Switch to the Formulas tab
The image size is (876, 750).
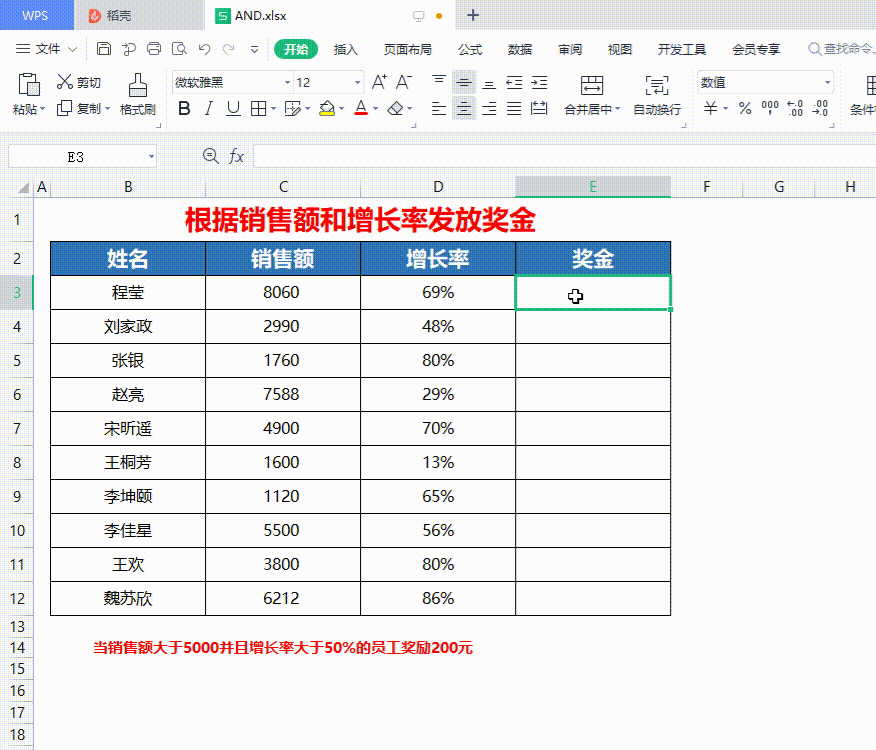pos(470,49)
